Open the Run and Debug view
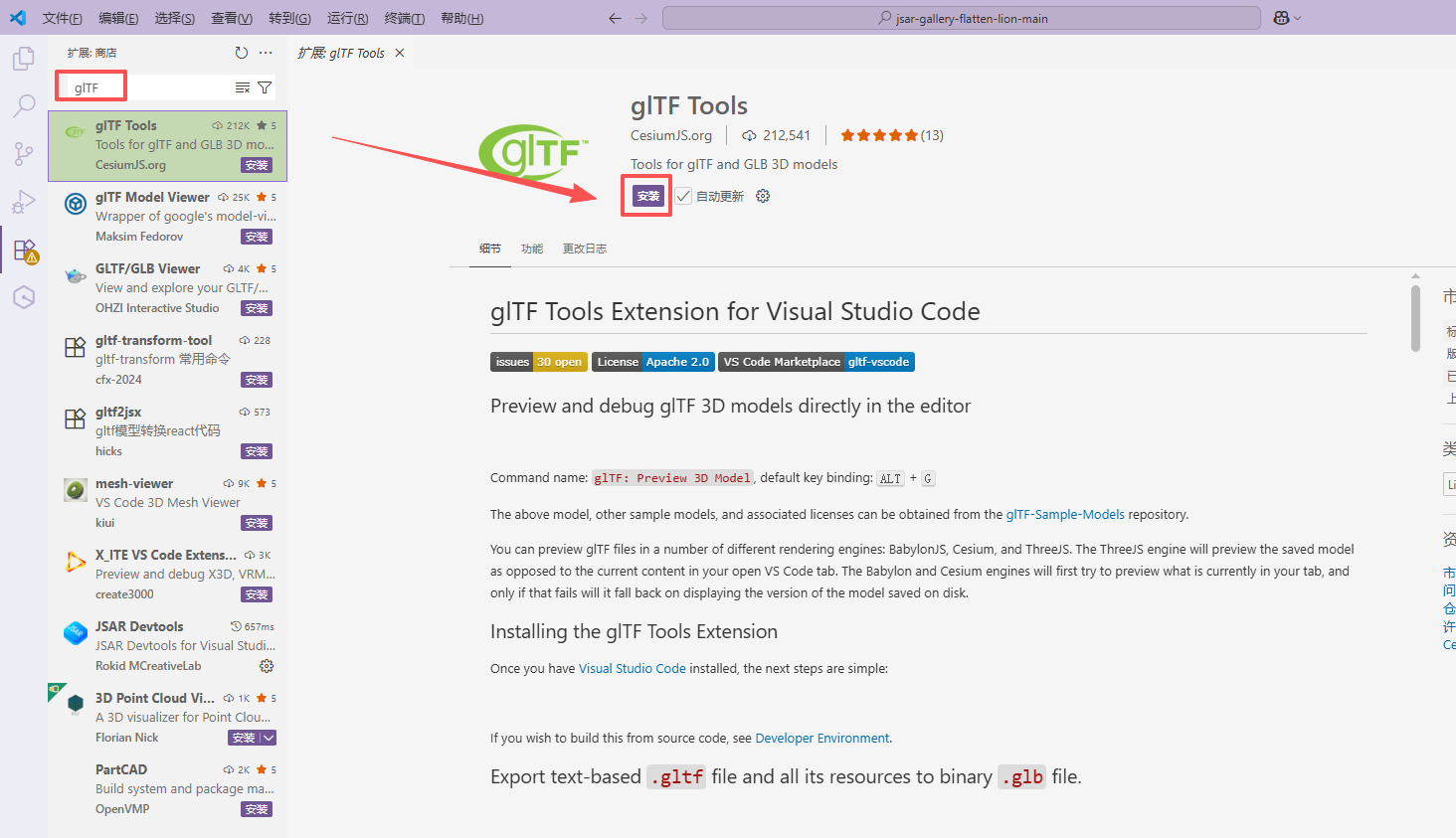Image resolution: width=1456 pixels, height=838 pixels. pos(24,202)
